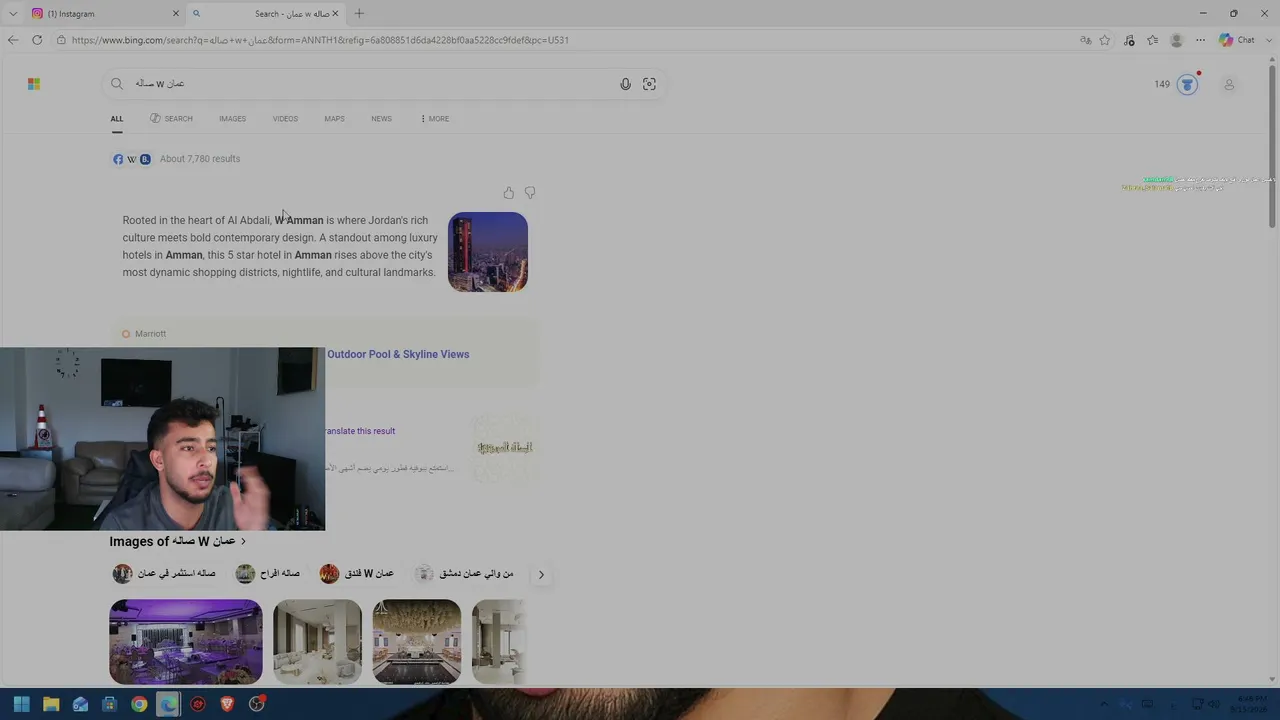Select the من والي عمان دمشق image chip
This screenshot has height=720, width=1280.
[x=464, y=574]
